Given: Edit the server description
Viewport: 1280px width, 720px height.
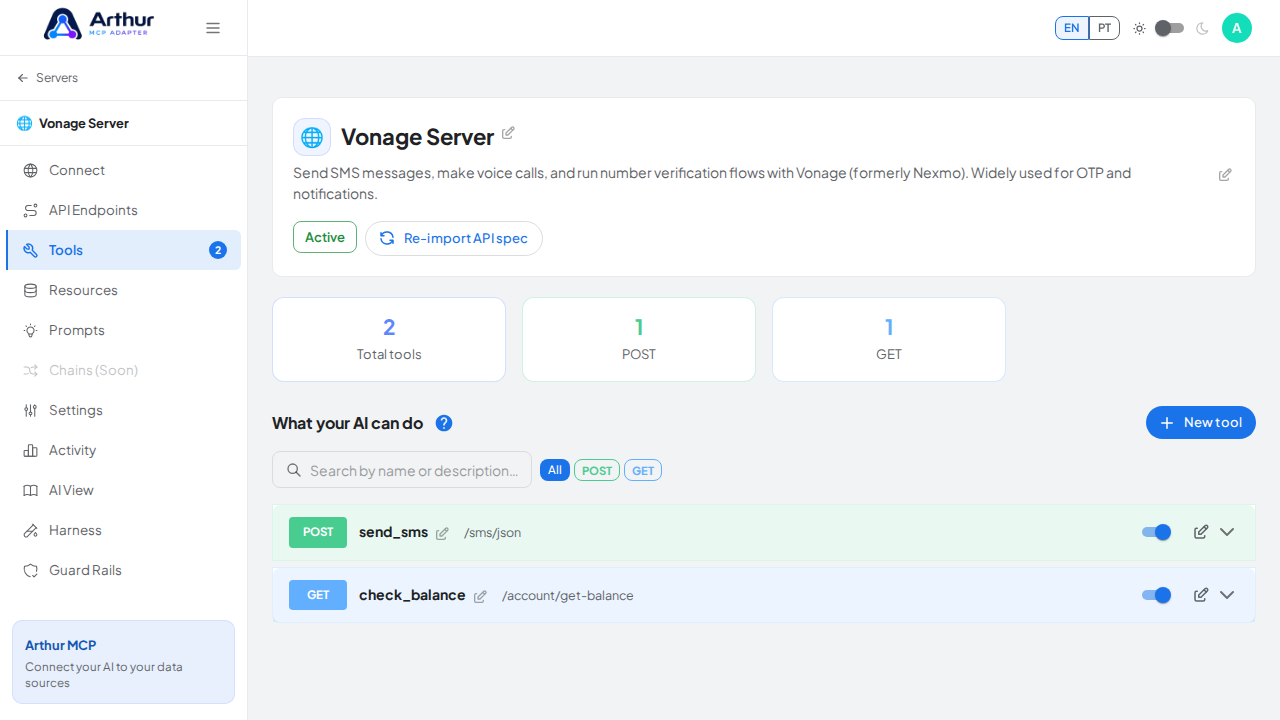Looking at the screenshot, I should point(1225,175).
